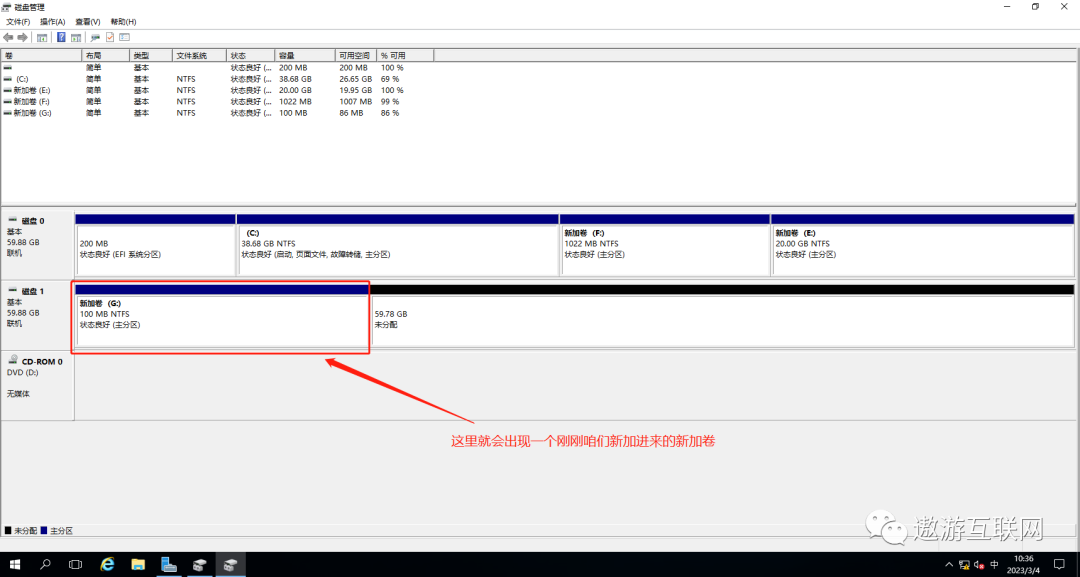Open the 帮助(H) menu
The width and height of the screenshot is (1080, 577).
point(123,22)
